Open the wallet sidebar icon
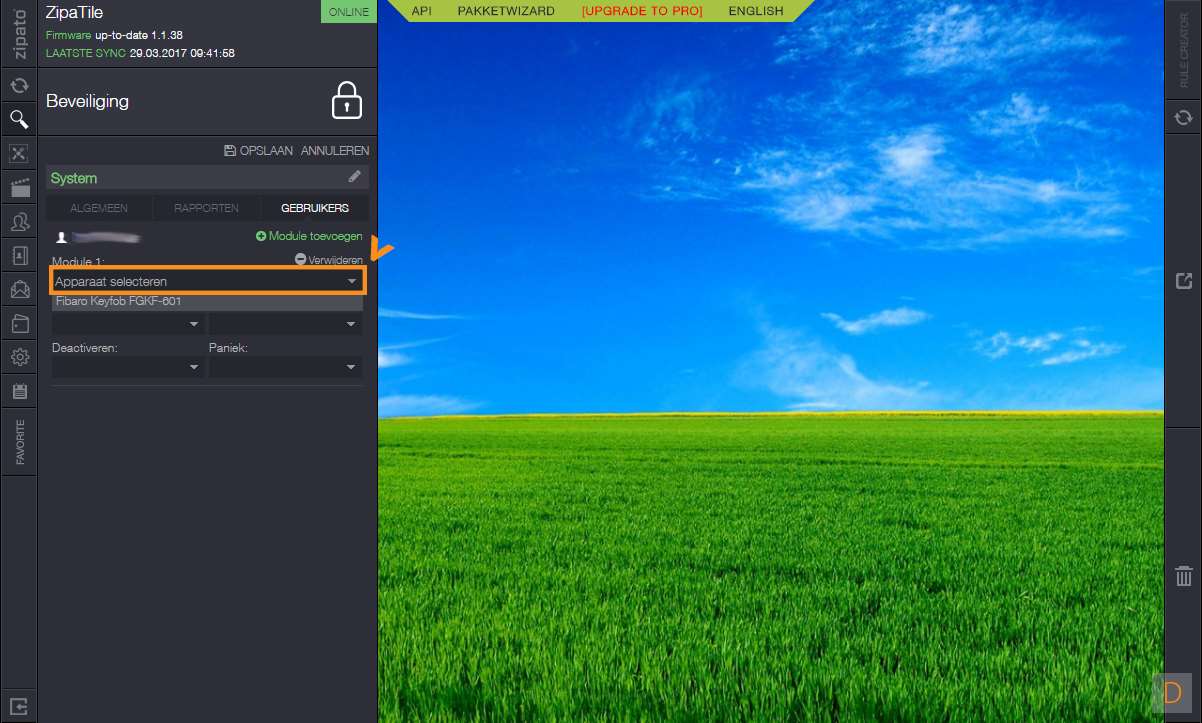This screenshot has height=723, width=1202. pyautogui.click(x=18, y=323)
